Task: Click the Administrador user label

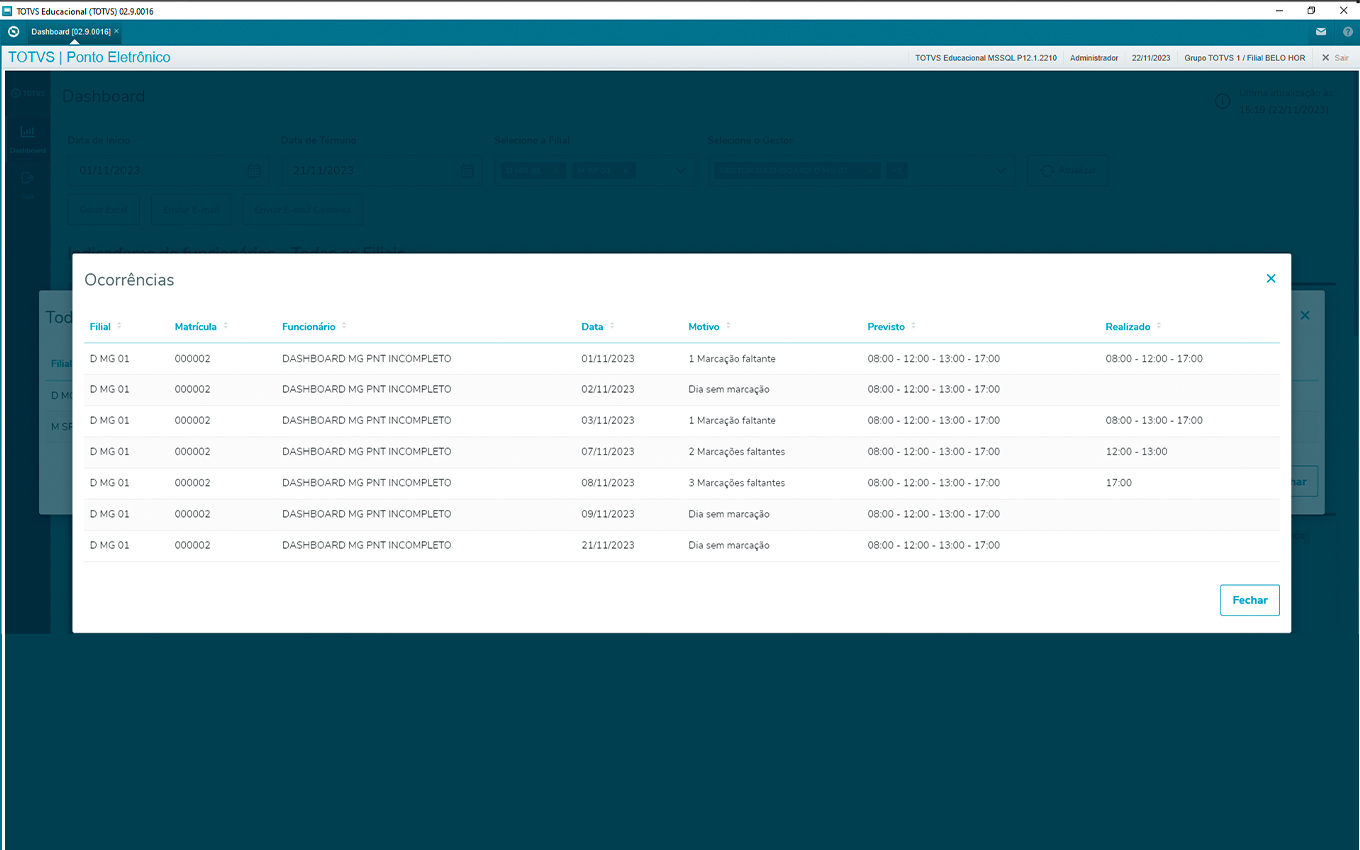Action: [1094, 58]
